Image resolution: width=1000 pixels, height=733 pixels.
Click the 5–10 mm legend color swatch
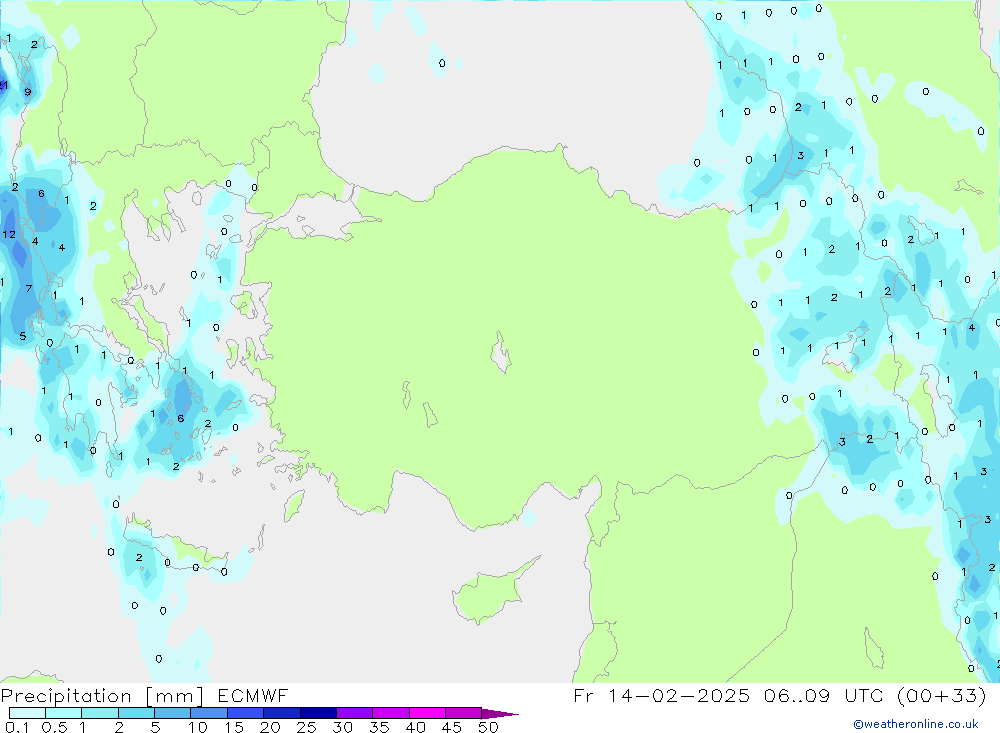(x=173, y=713)
